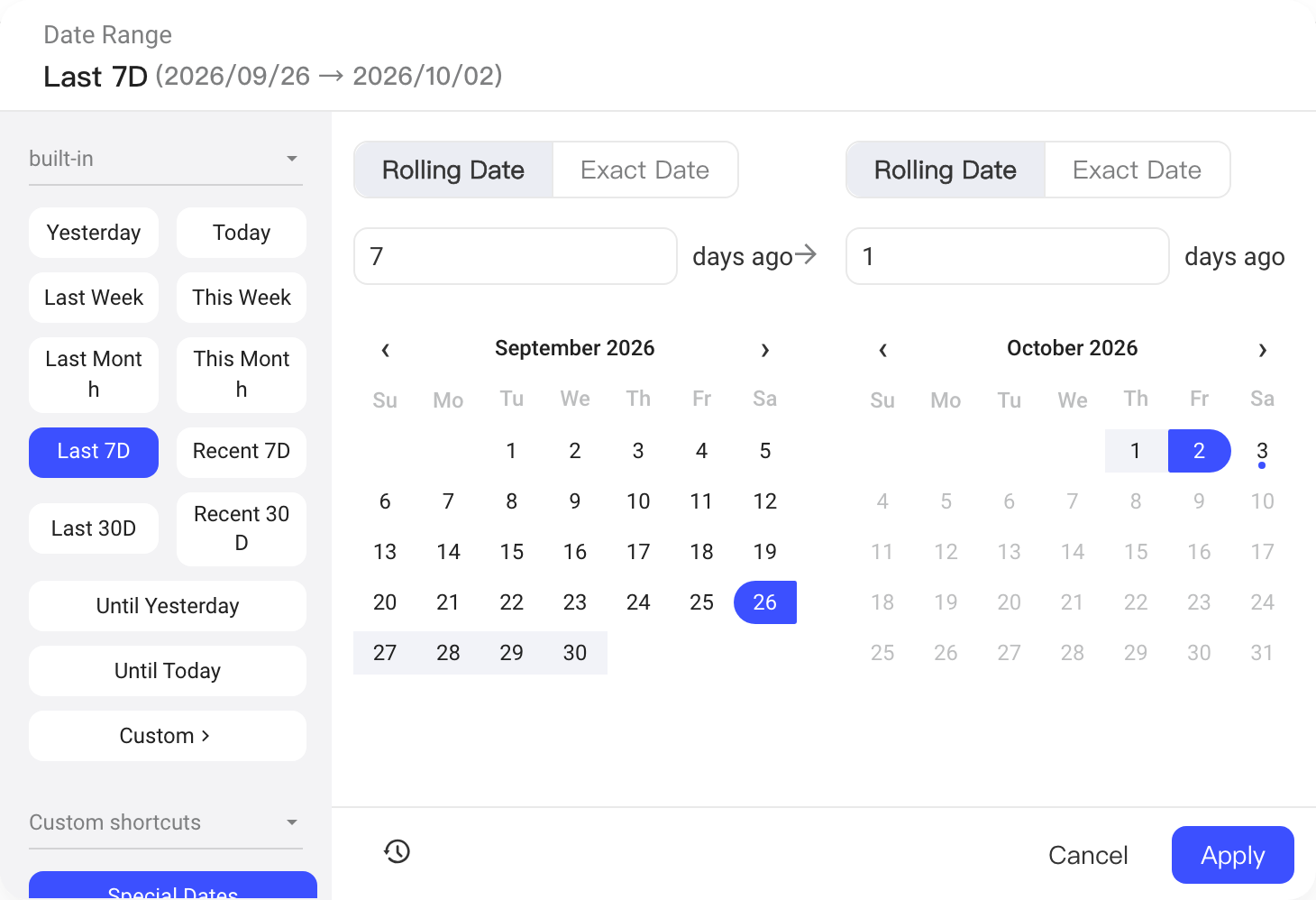Screen dimensions: 1316x900
Task: Select the Today shortcut
Action: pyautogui.click(x=242, y=233)
